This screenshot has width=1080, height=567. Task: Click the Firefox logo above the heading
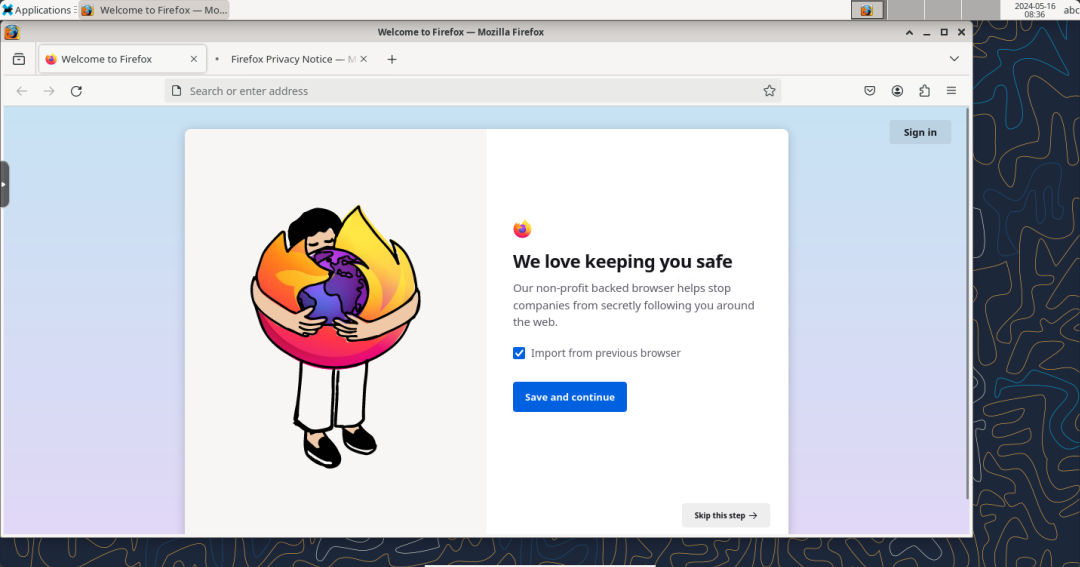point(522,229)
